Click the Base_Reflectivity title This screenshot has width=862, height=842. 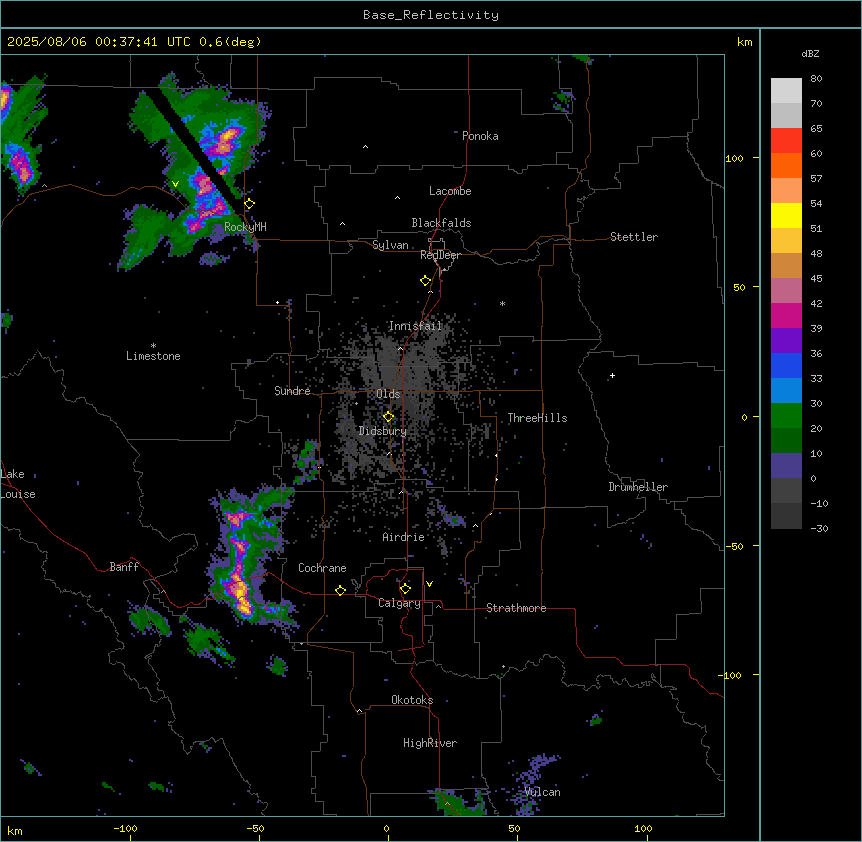pyautogui.click(x=431, y=15)
